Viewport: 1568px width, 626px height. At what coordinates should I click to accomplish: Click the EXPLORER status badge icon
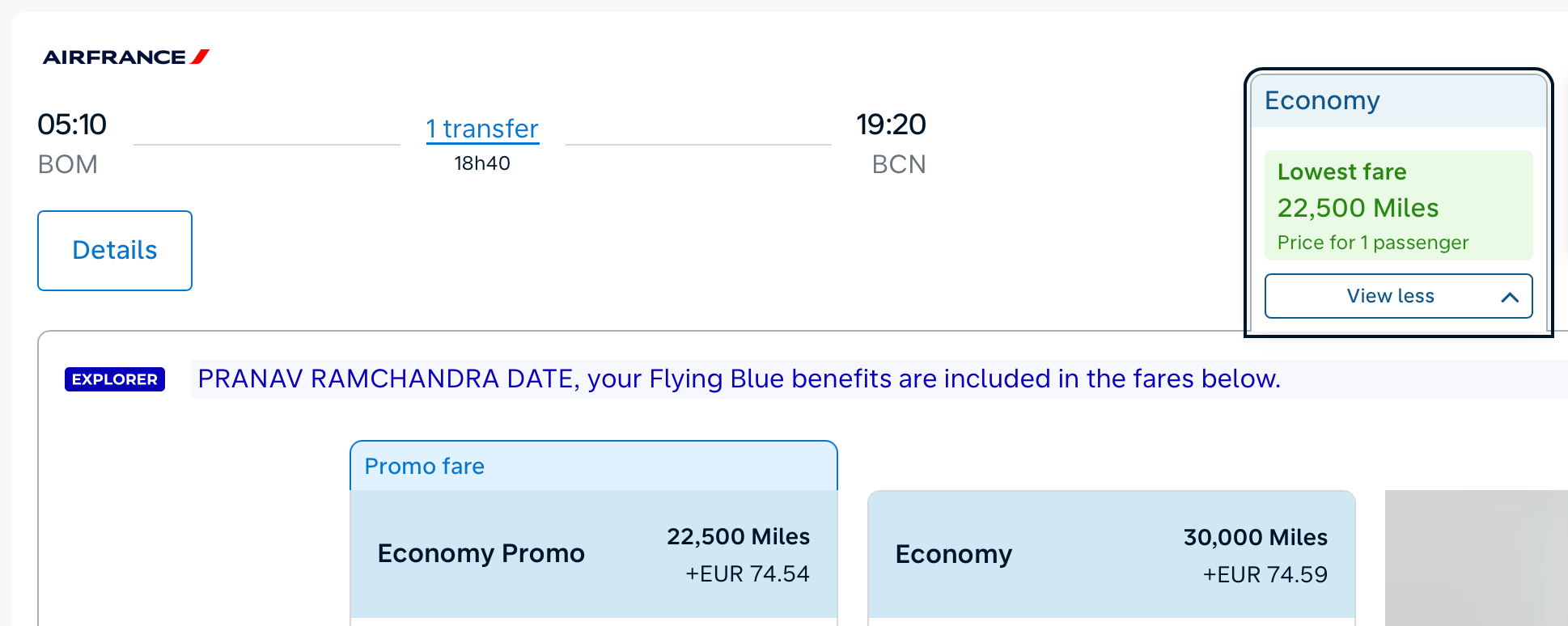click(x=114, y=379)
